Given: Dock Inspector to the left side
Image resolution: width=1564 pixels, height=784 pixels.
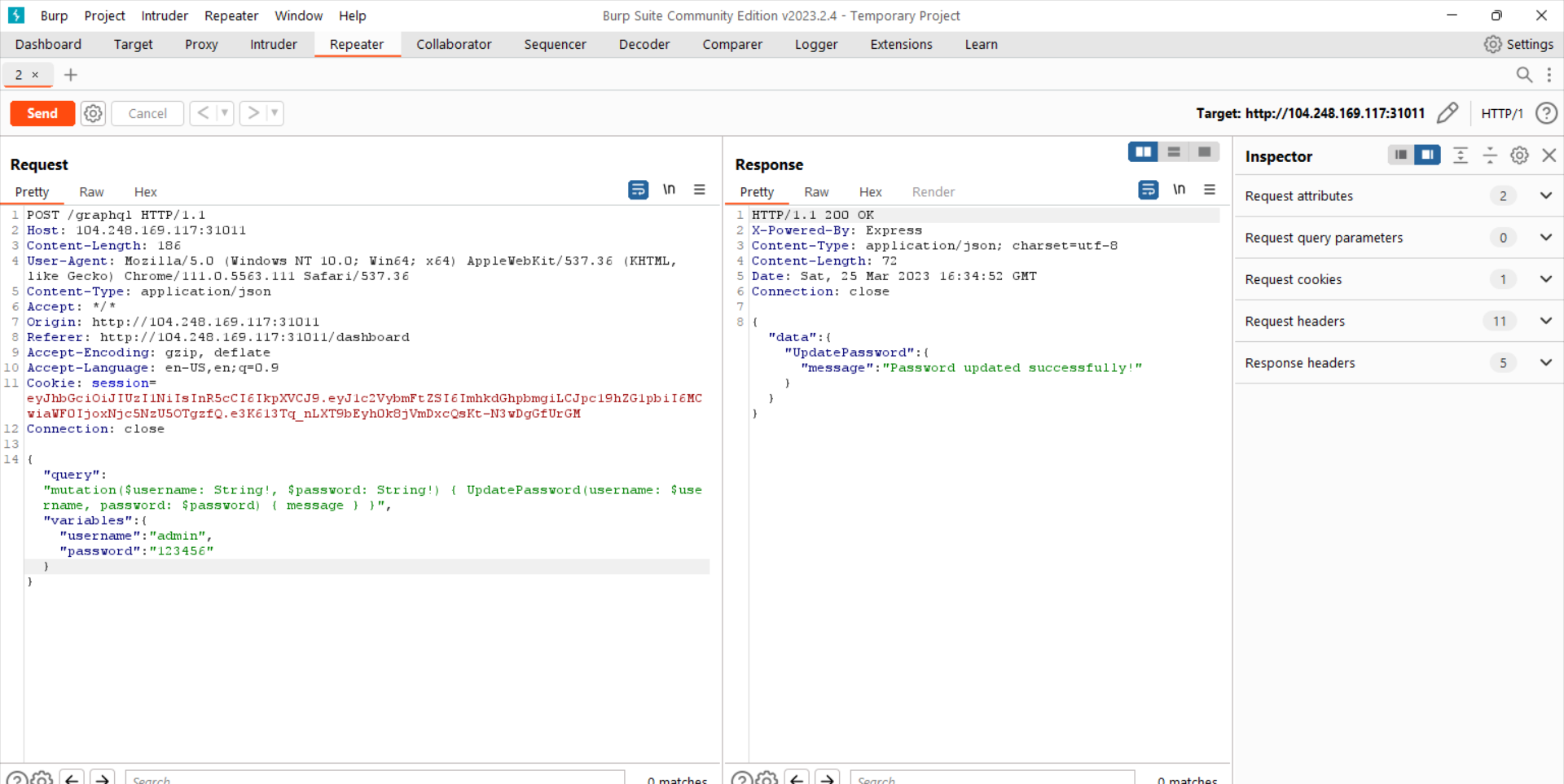Looking at the screenshot, I should tap(1400, 155).
